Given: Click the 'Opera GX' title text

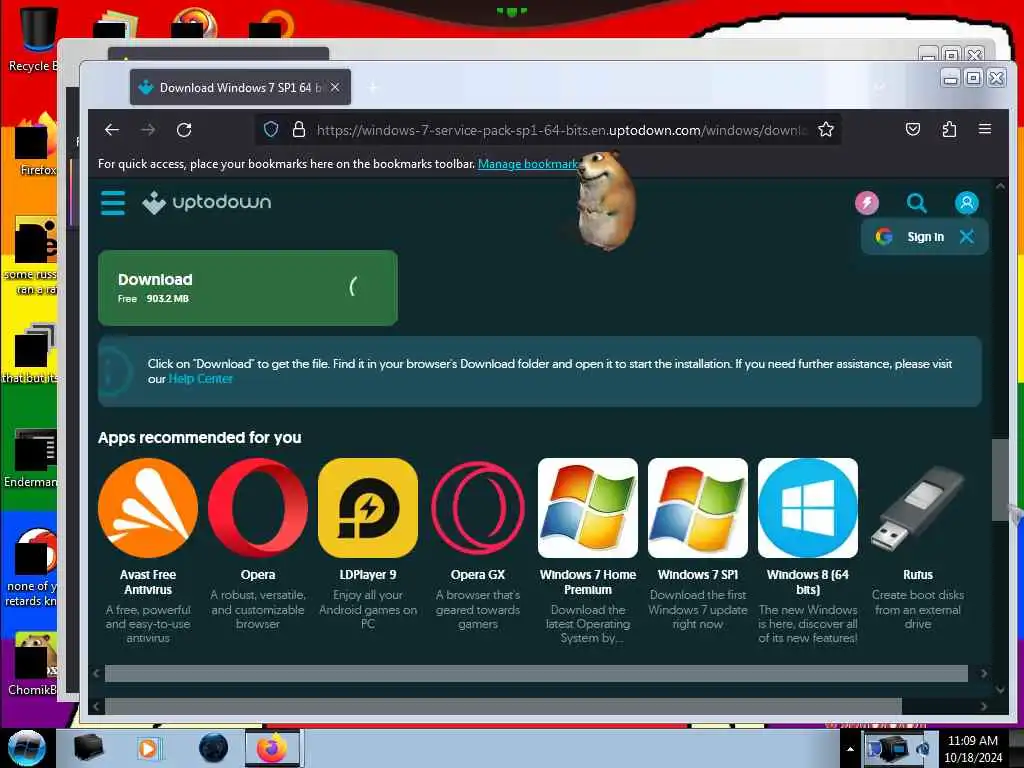Looking at the screenshot, I should pos(478,575).
